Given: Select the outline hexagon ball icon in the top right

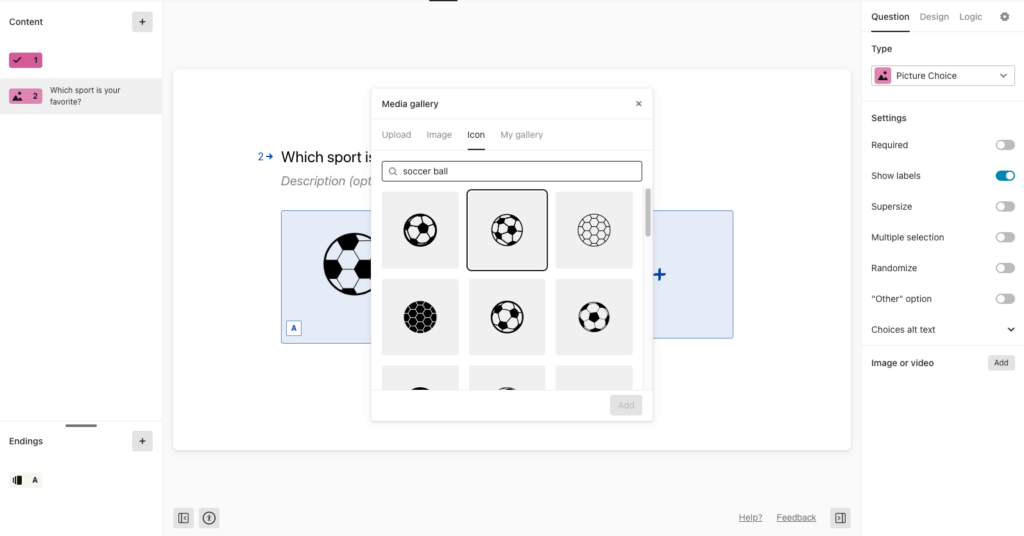Looking at the screenshot, I should 594,230.
